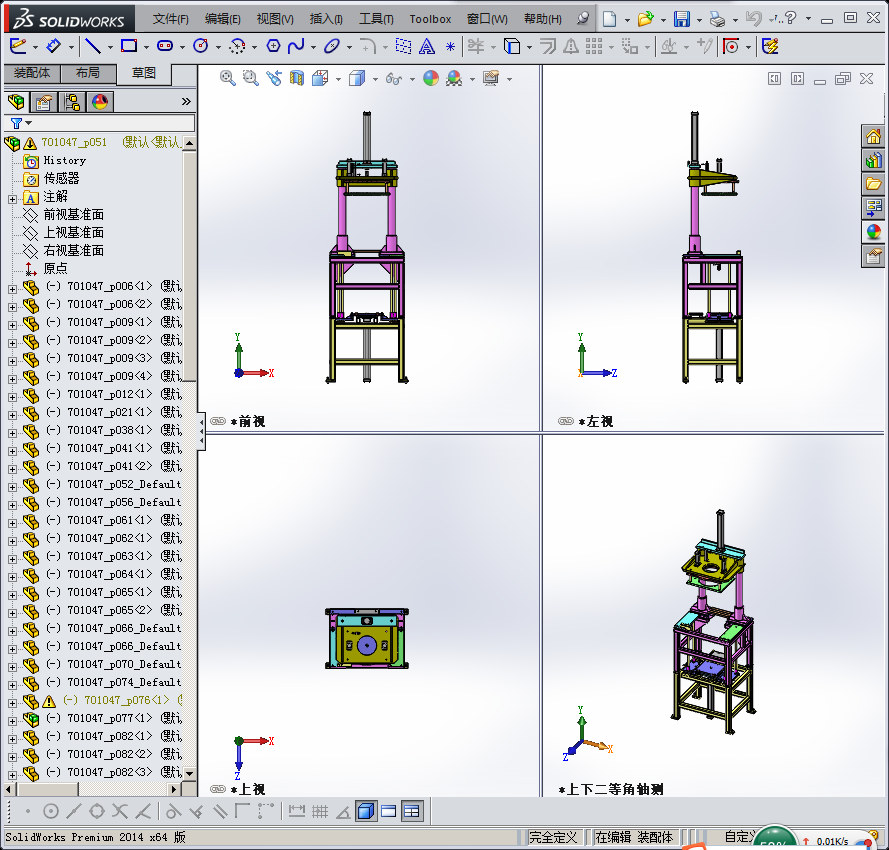
Task: Open the ConfigurationManager panel tab
Action: (72, 102)
